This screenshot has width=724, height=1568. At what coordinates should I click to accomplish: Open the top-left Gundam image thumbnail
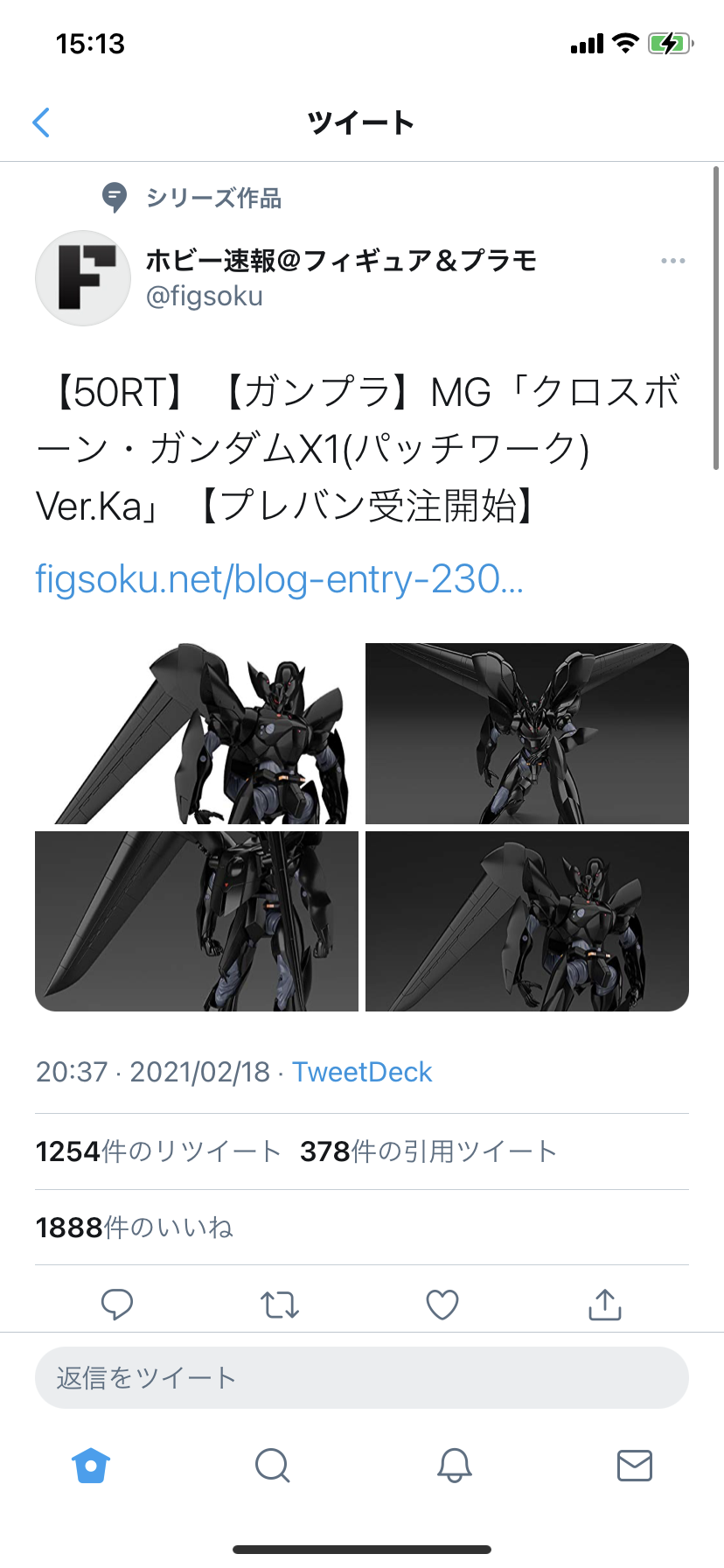click(197, 733)
